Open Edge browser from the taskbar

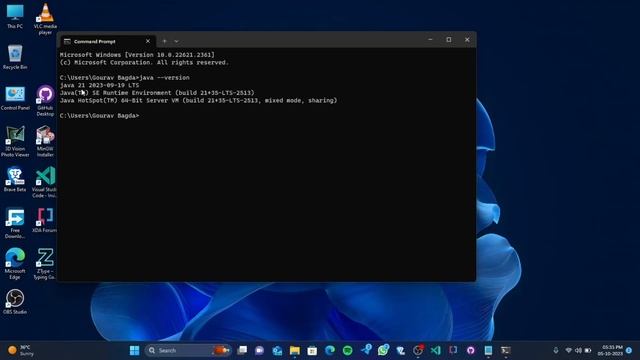point(330,350)
